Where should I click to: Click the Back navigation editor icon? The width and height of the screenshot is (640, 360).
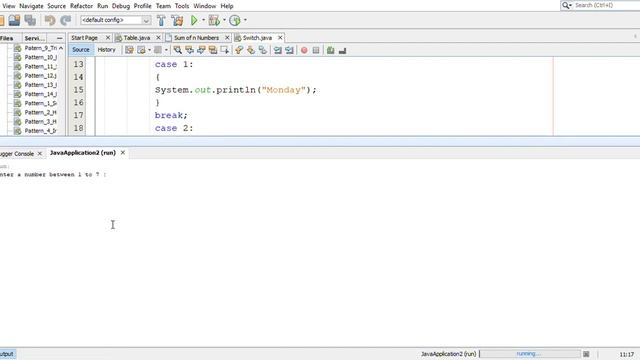[141, 50]
